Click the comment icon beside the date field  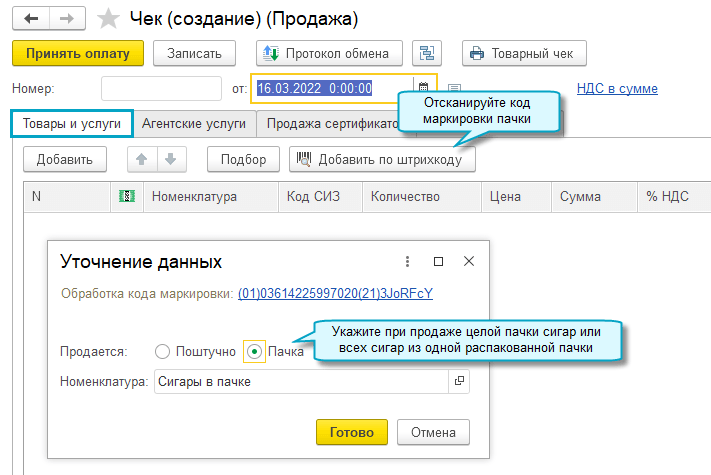click(x=454, y=88)
